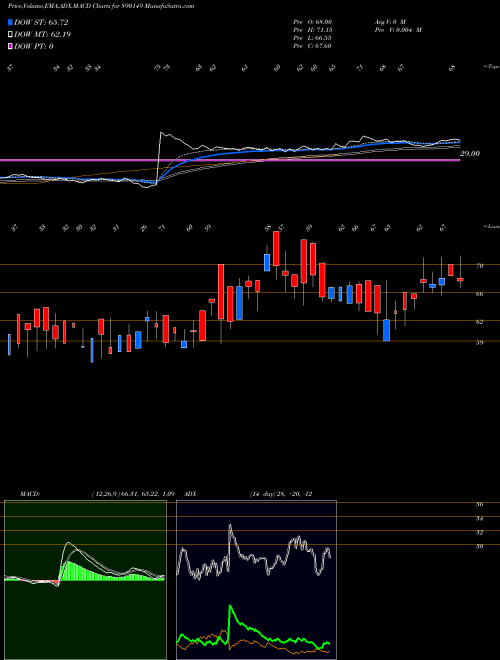The image size is (500, 660).
Task: Click the green ADX spike peak
Action: coord(230,607)
